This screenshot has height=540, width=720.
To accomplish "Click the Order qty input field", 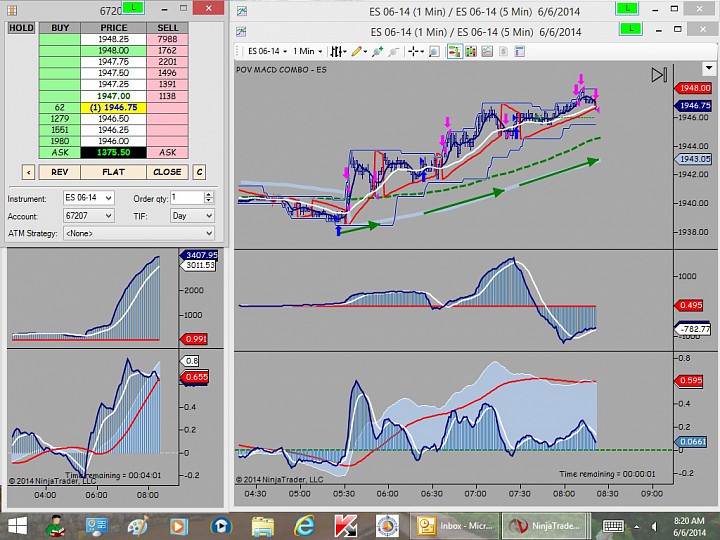I will (x=187, y=198).
